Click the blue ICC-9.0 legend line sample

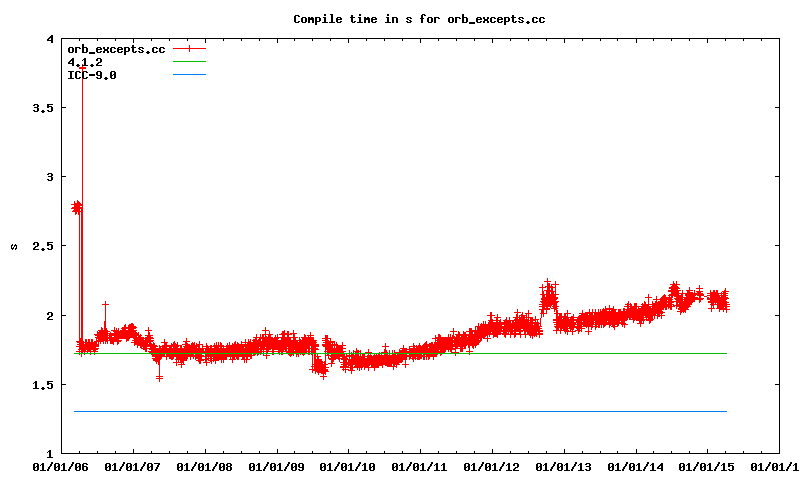pos(189,74)
